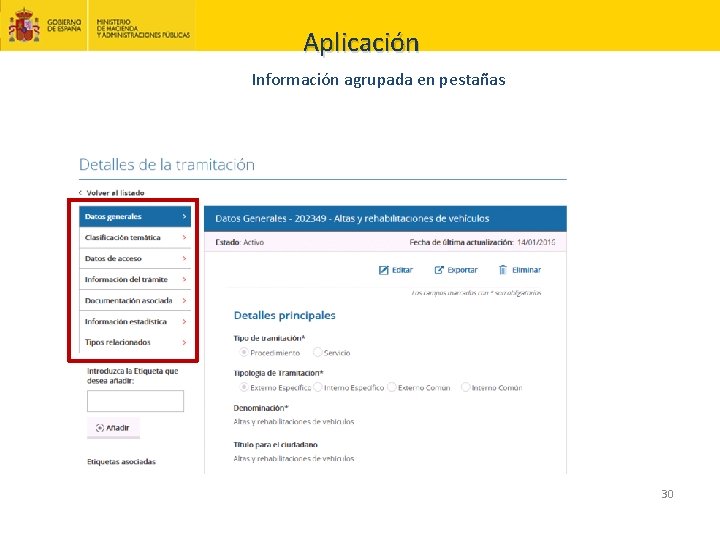The image size is (720, 540).
Task: Expand the Información estadística chevron
Action: [184, 321]
